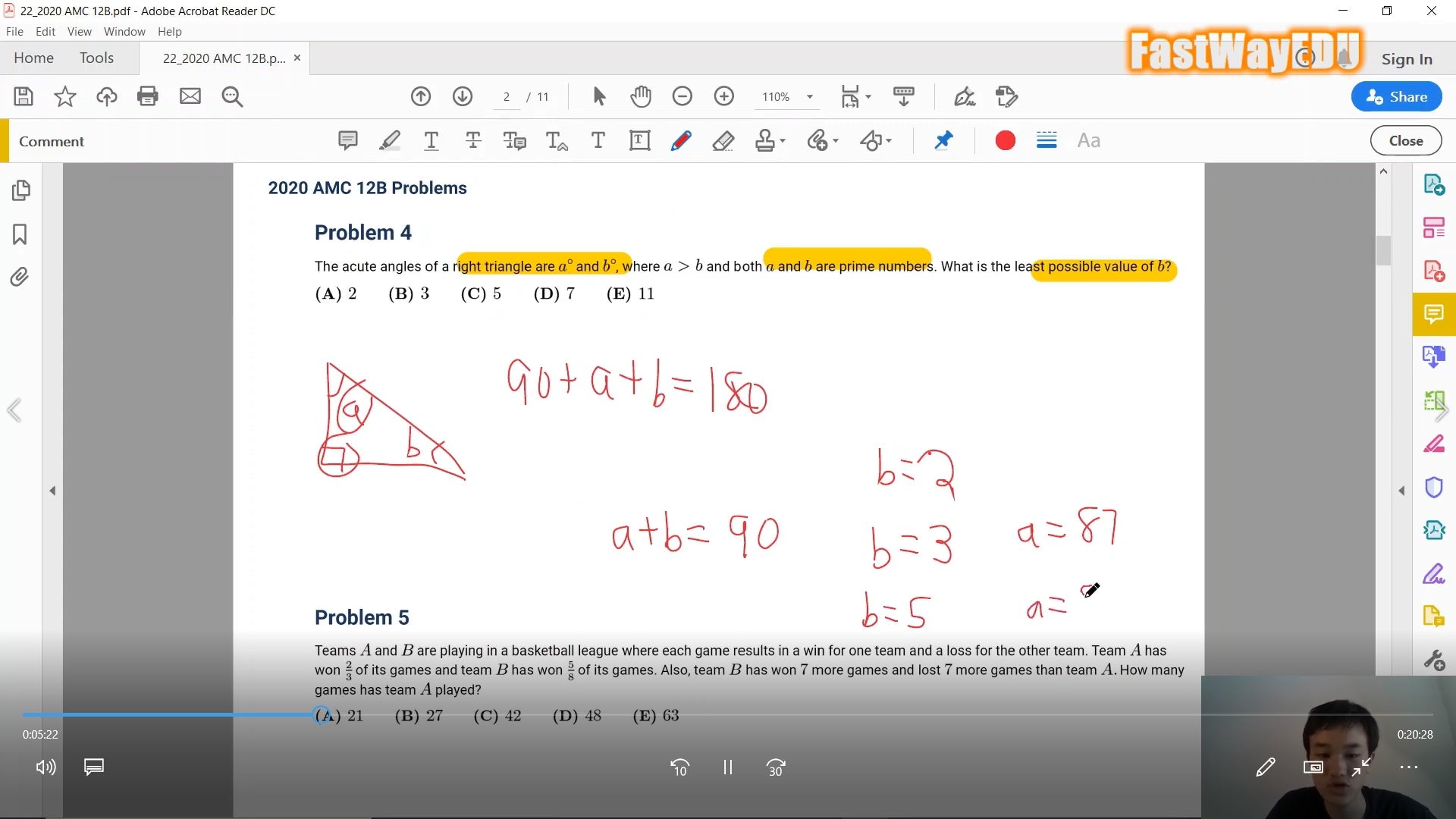
Task: Click the Print icon
Action: click(x=148, y=96)
